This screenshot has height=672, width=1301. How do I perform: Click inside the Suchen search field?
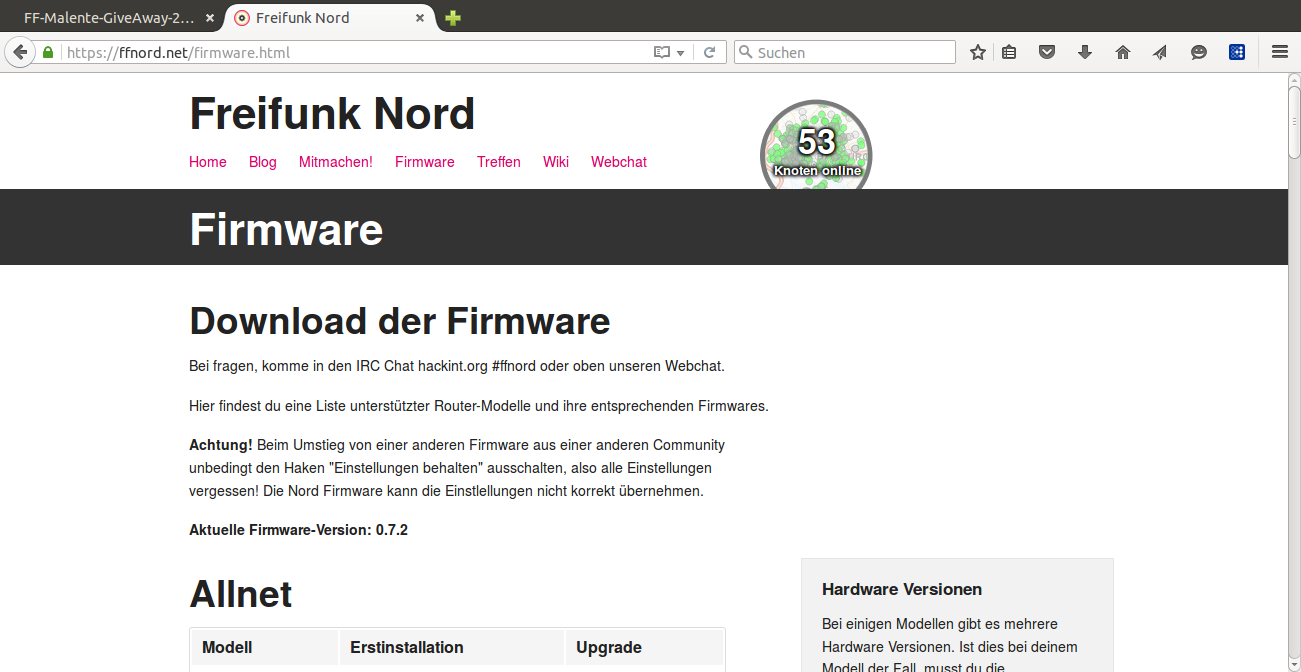pos(850,52)
